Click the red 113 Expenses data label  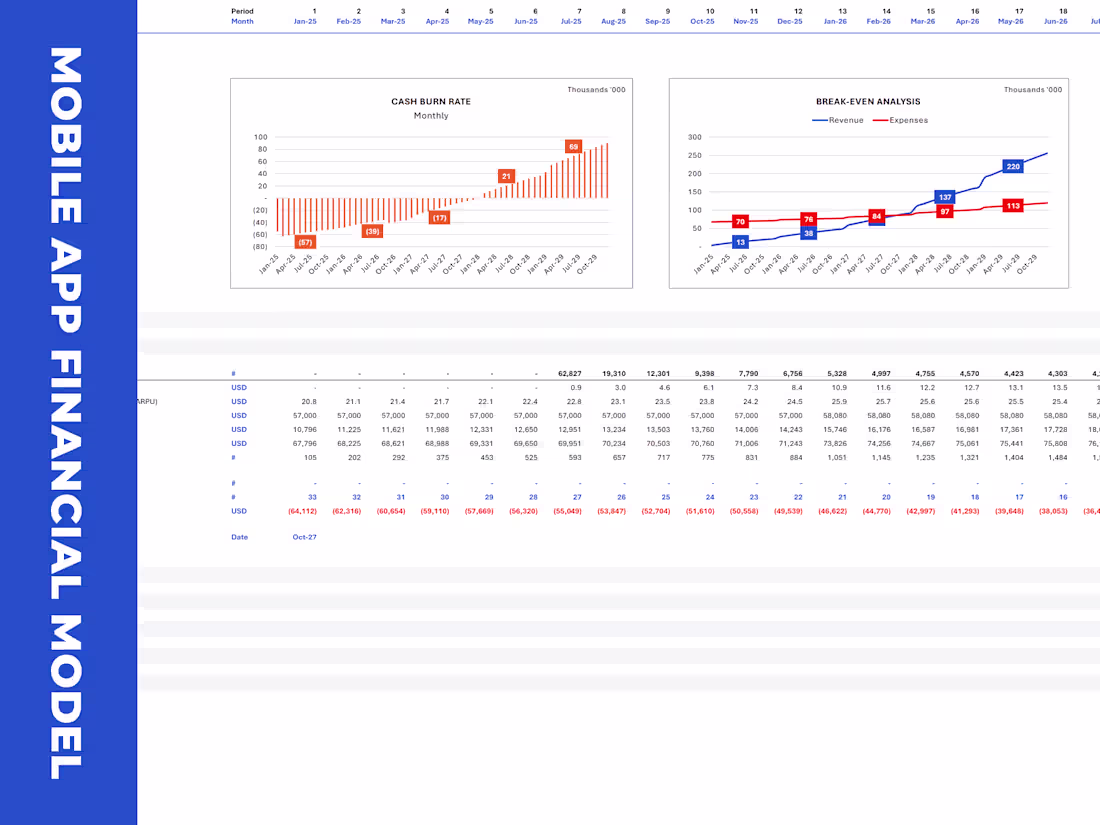1012,204
